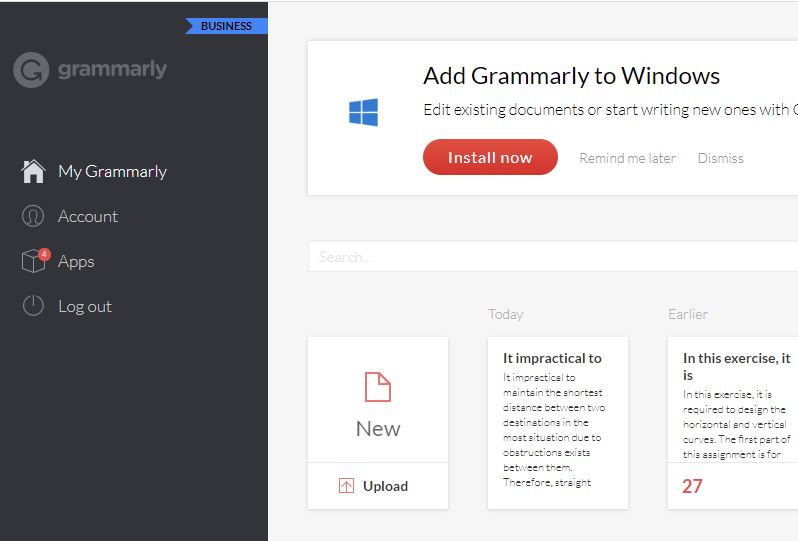Click the Add Grammarly to Windows heading
The height and width of the screenshot is (541, 798).
tap(571, 76)
